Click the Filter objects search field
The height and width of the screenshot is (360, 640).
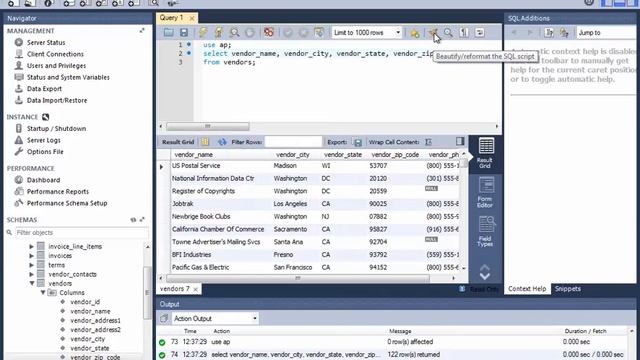(x=82, y=232)
